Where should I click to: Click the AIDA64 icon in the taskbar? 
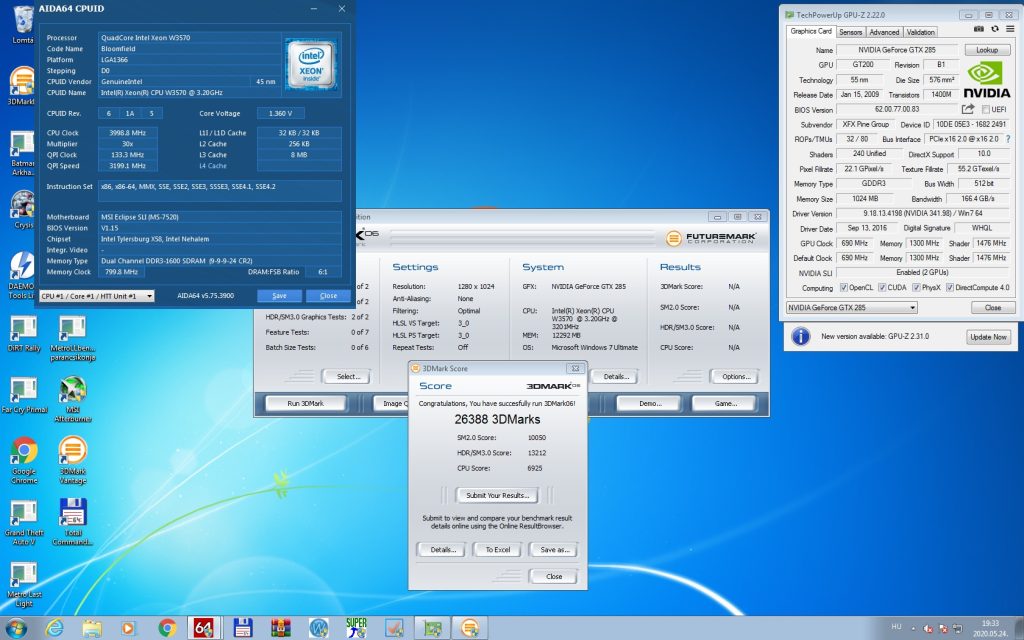(203, 628)
